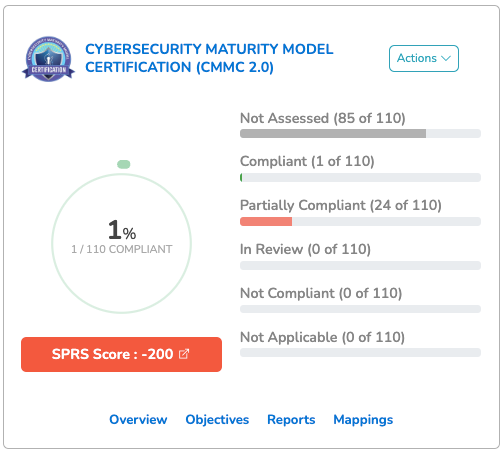Click the chevron arrow in Actions button
Image resolution: width=503 pixels, height=455 pixels.
pos(446,58)
